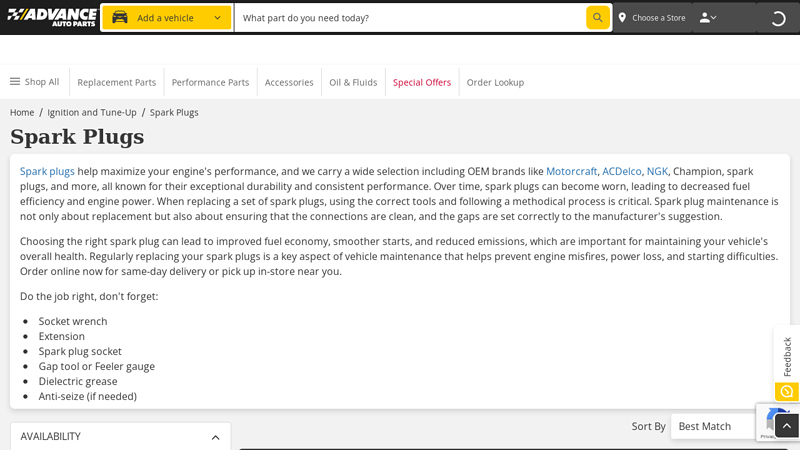Open the user account icon menu
The image size is (800, 450).
[707, 18]
